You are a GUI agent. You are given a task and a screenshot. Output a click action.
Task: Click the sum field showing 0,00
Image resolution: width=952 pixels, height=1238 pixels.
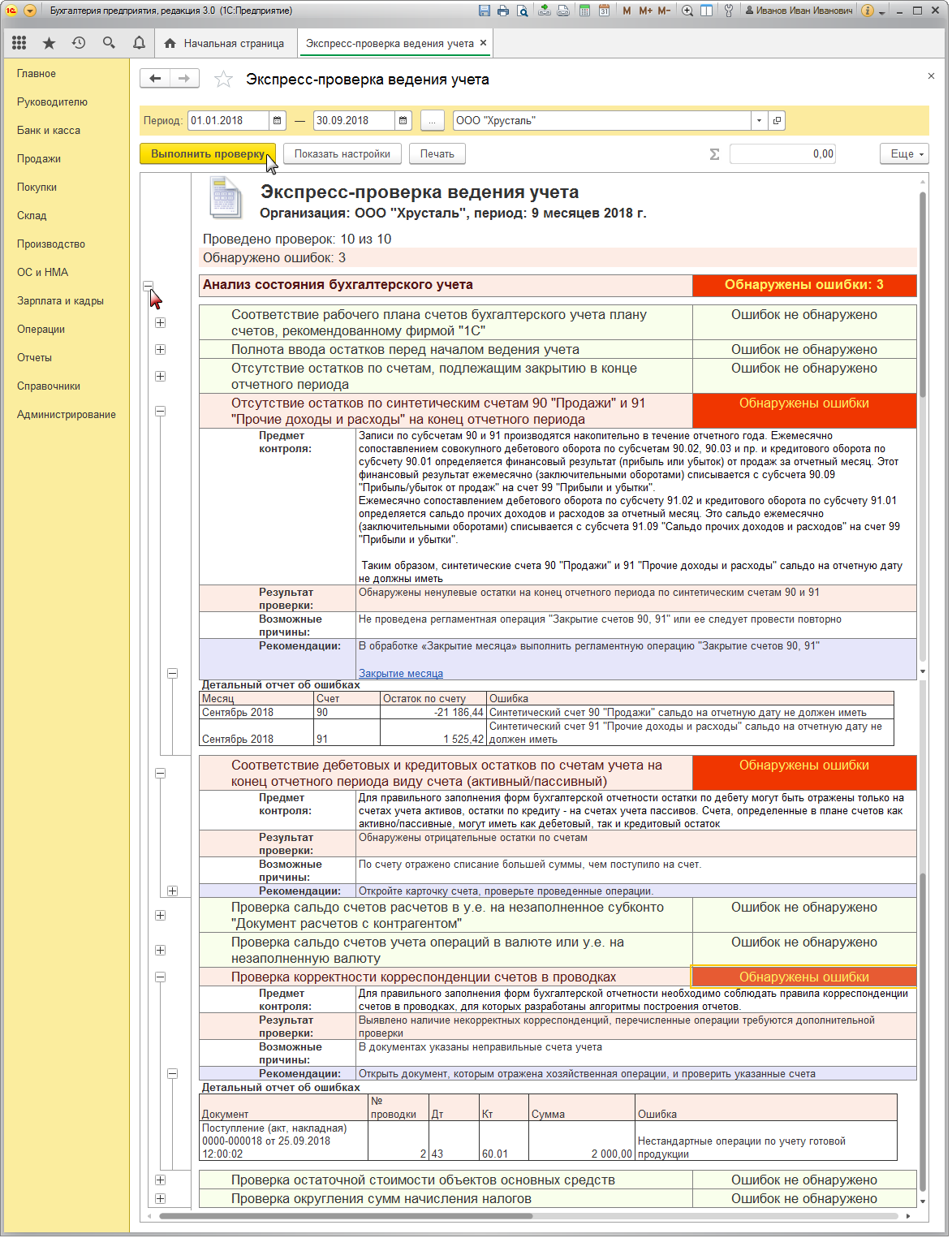782,153
